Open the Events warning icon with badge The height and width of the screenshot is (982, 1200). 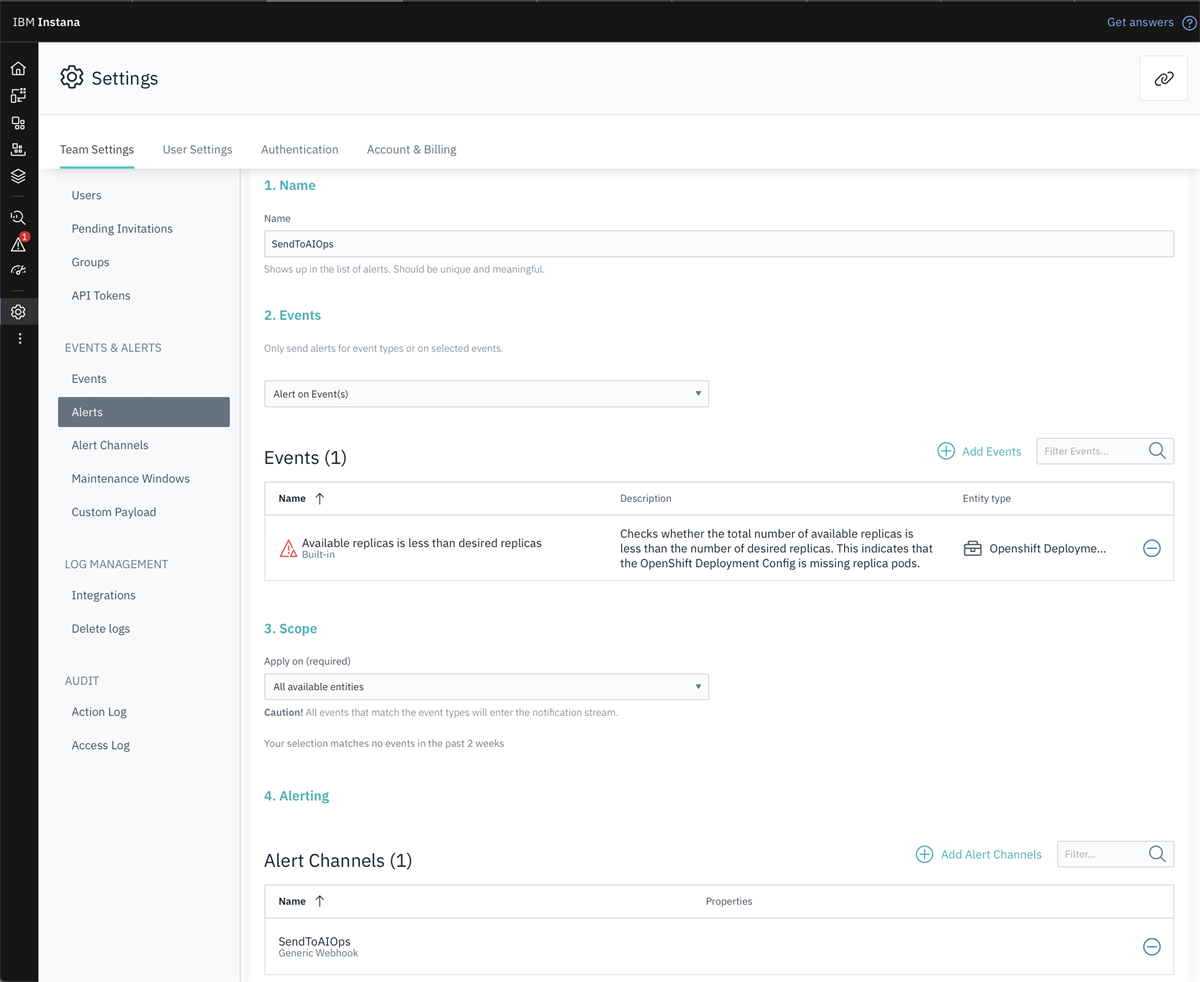click(18, 244)
